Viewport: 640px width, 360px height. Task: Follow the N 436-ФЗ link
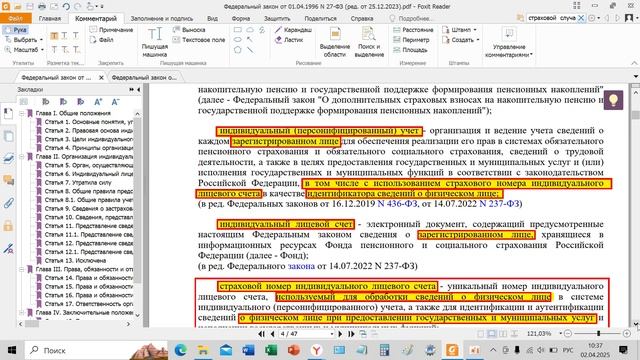(x=397, y=203)
